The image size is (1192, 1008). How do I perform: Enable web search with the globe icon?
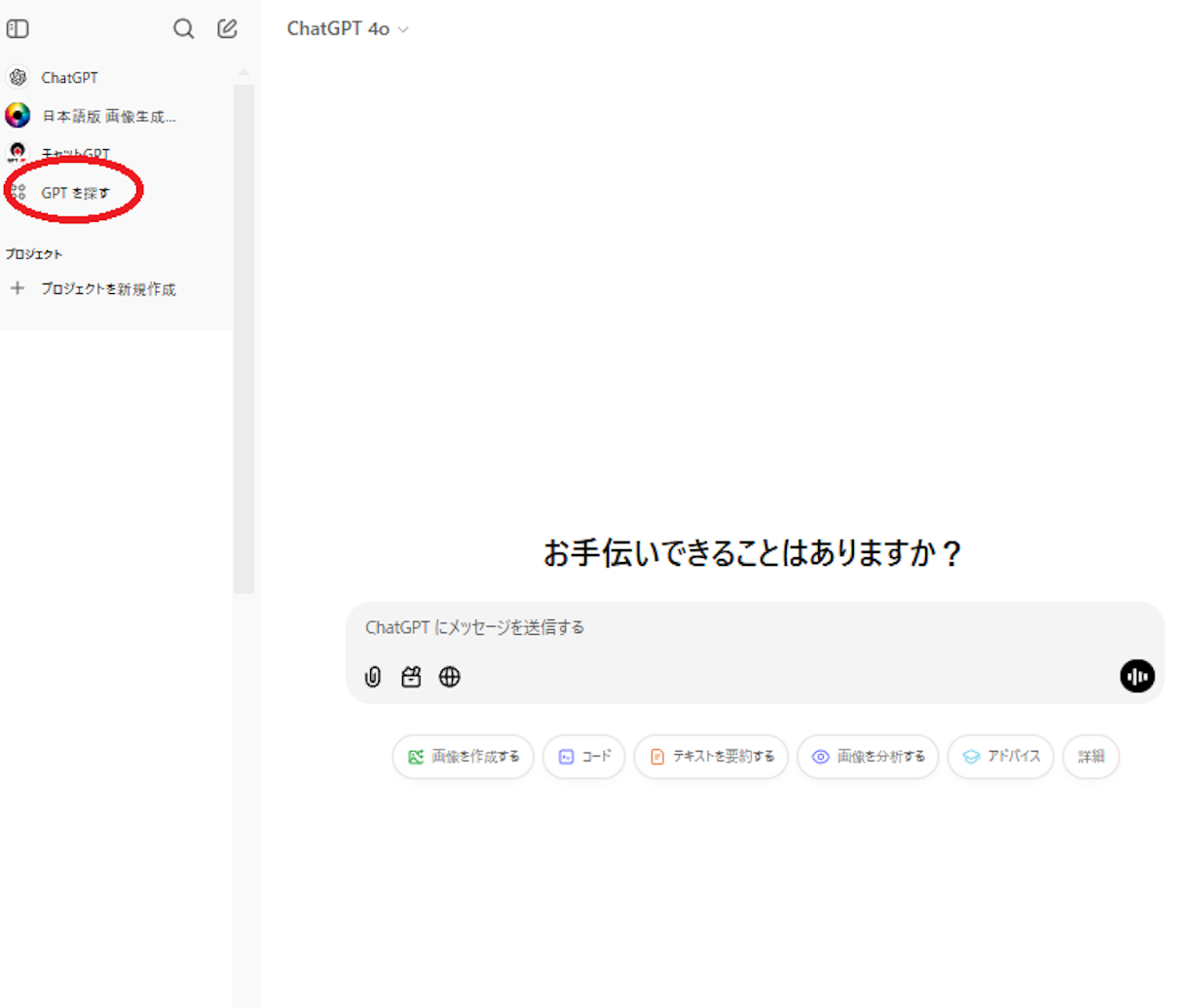(449, 677)
